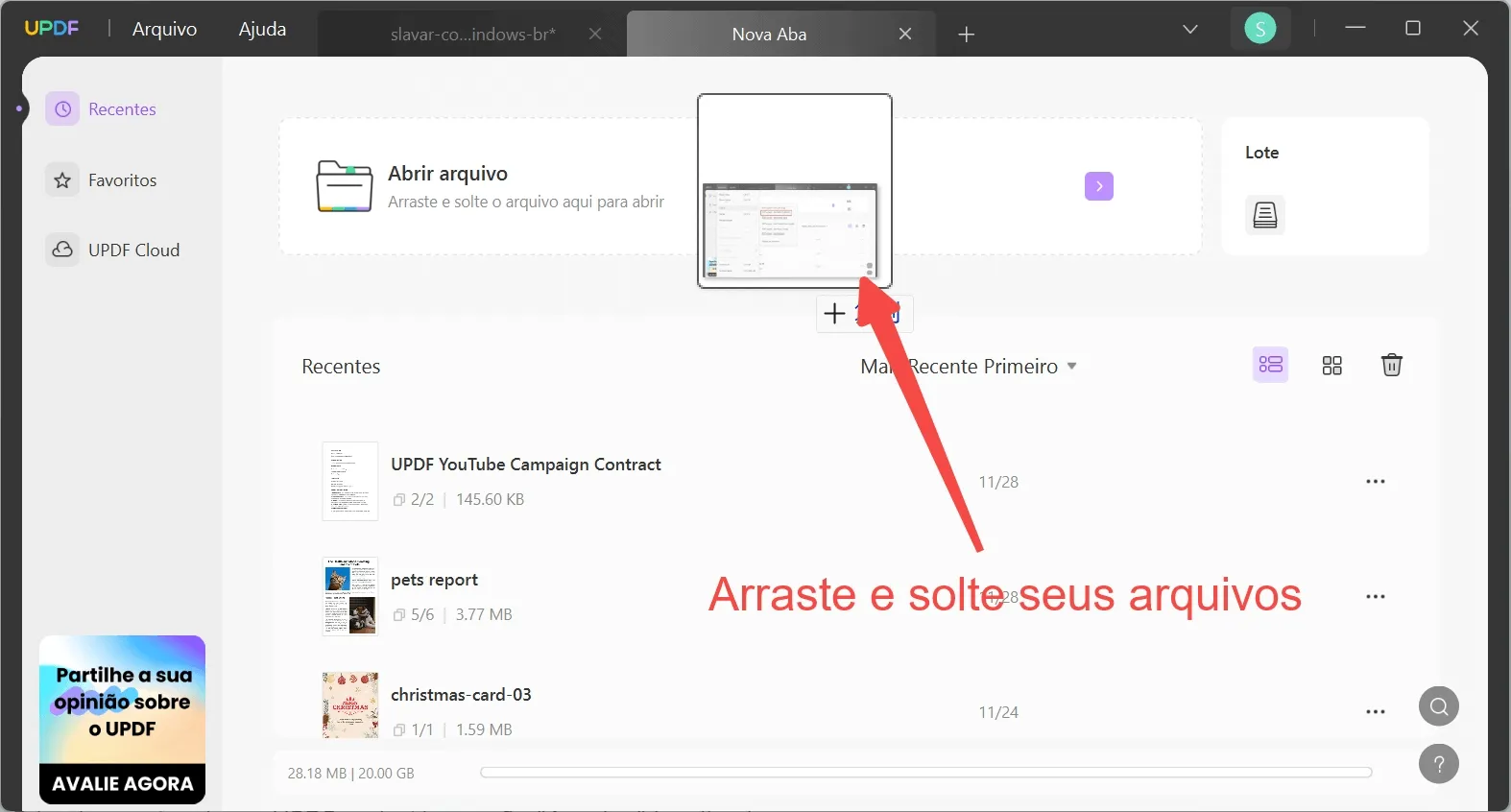
Task: Click the 3.77 MB file size text
Action: pyautogui.click(x=484, y=614)
